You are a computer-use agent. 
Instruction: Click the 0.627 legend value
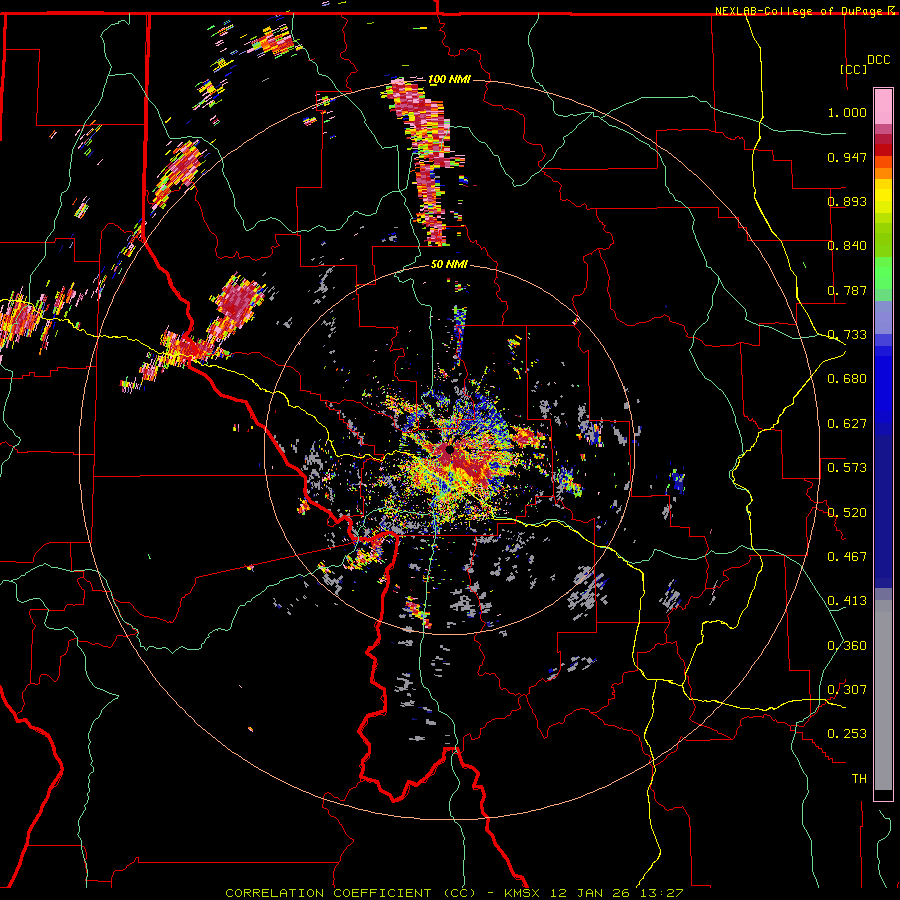coord(847,424)
